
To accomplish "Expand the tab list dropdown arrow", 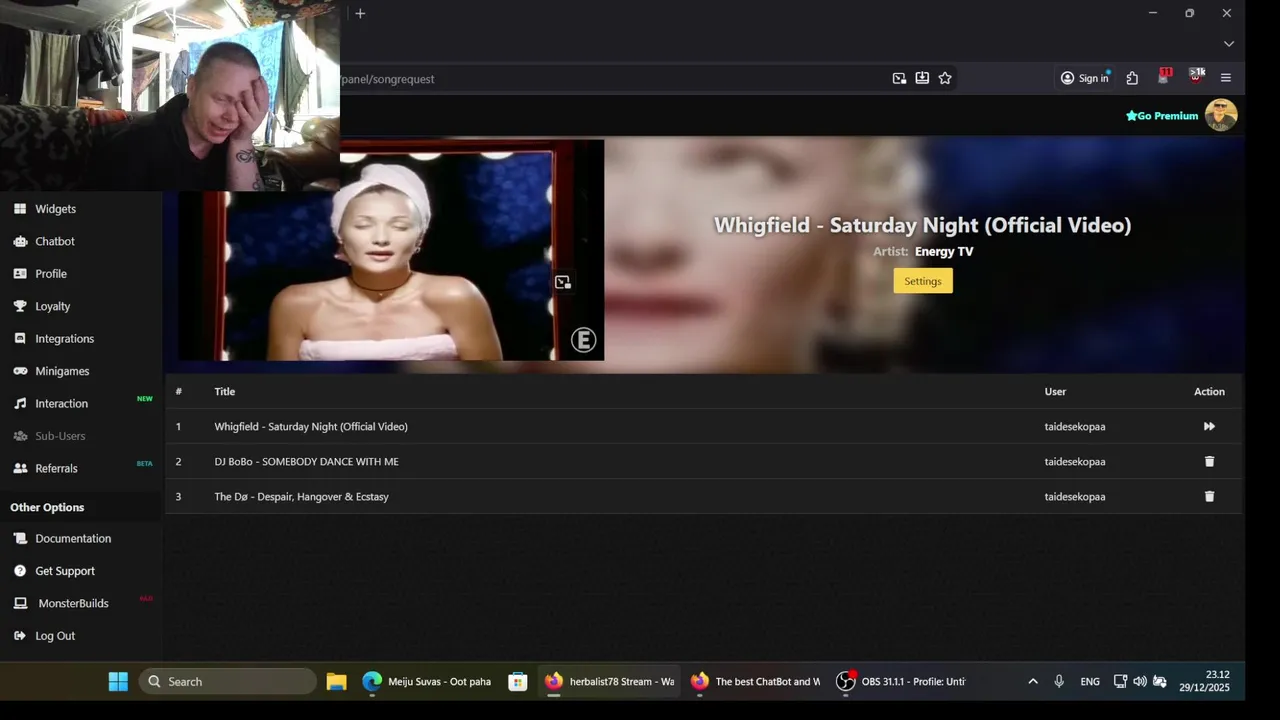I will (1229, 44).
